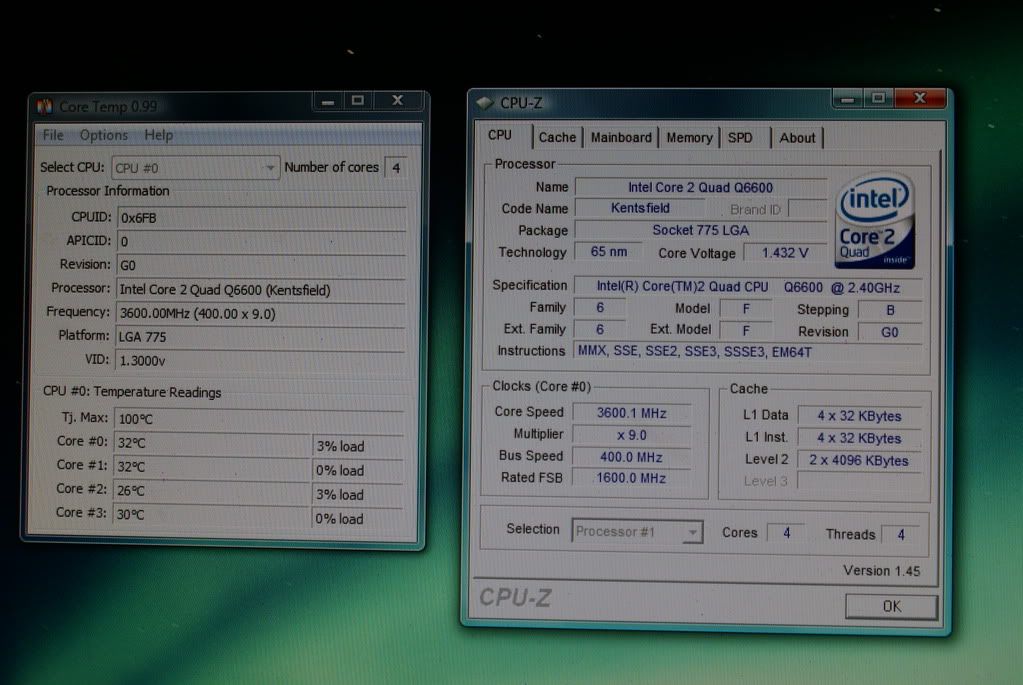Click the Version 1.45 text
The width and height of the screenshot is (1023, 685).
[881, 571]
